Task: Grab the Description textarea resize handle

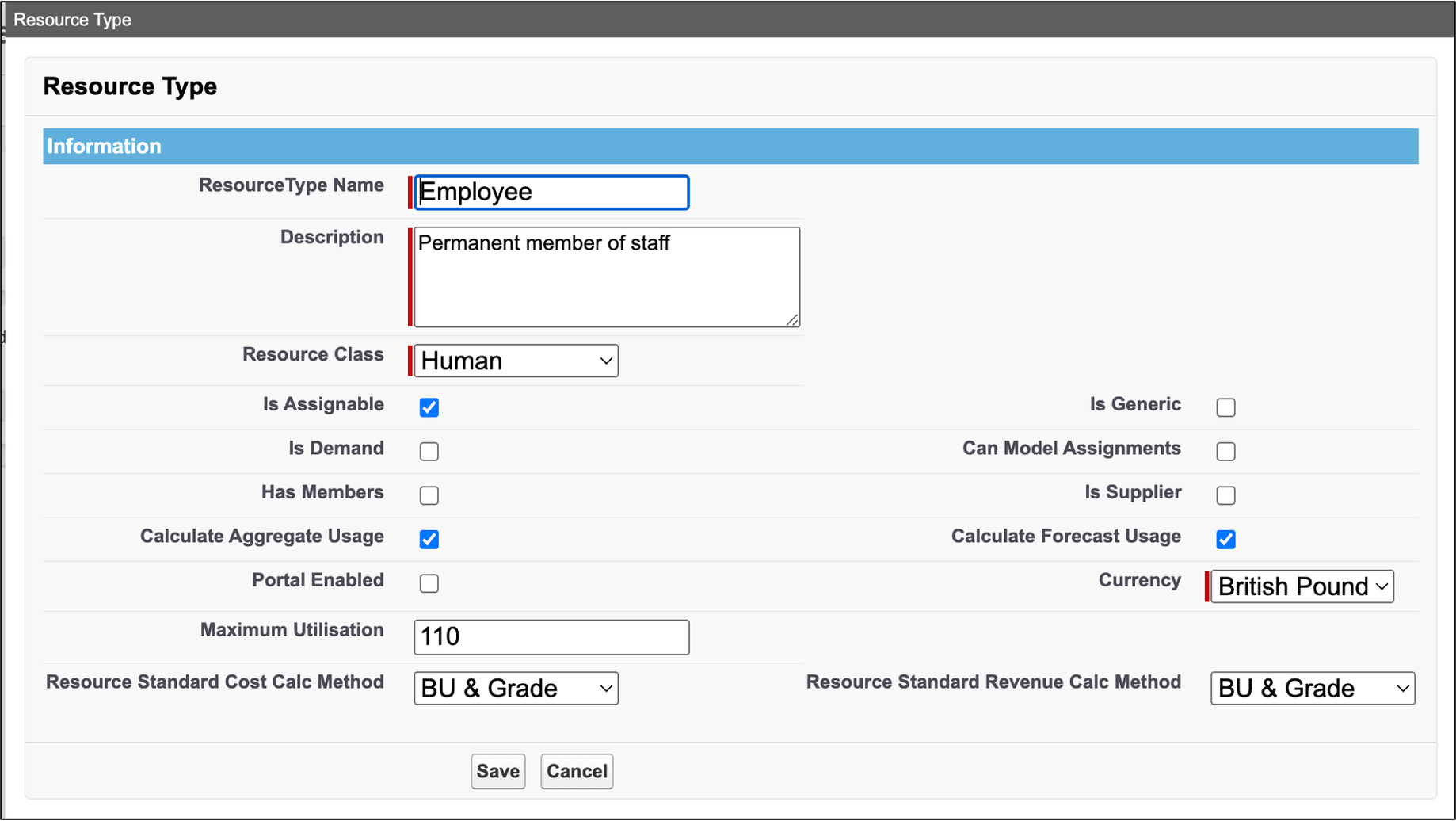Action: [x=792, y=319]
